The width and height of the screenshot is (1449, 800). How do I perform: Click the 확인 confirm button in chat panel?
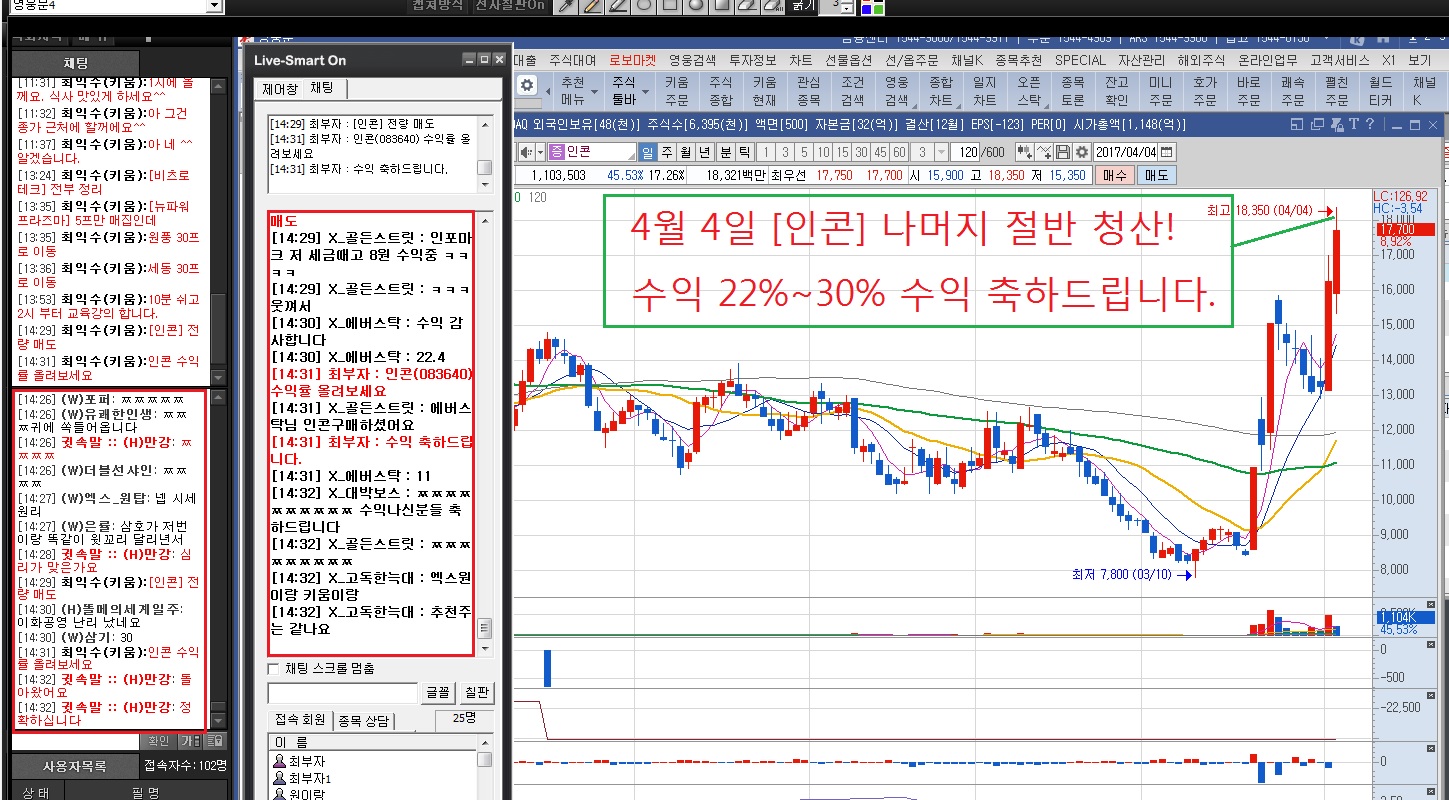[x=158, y=741]
